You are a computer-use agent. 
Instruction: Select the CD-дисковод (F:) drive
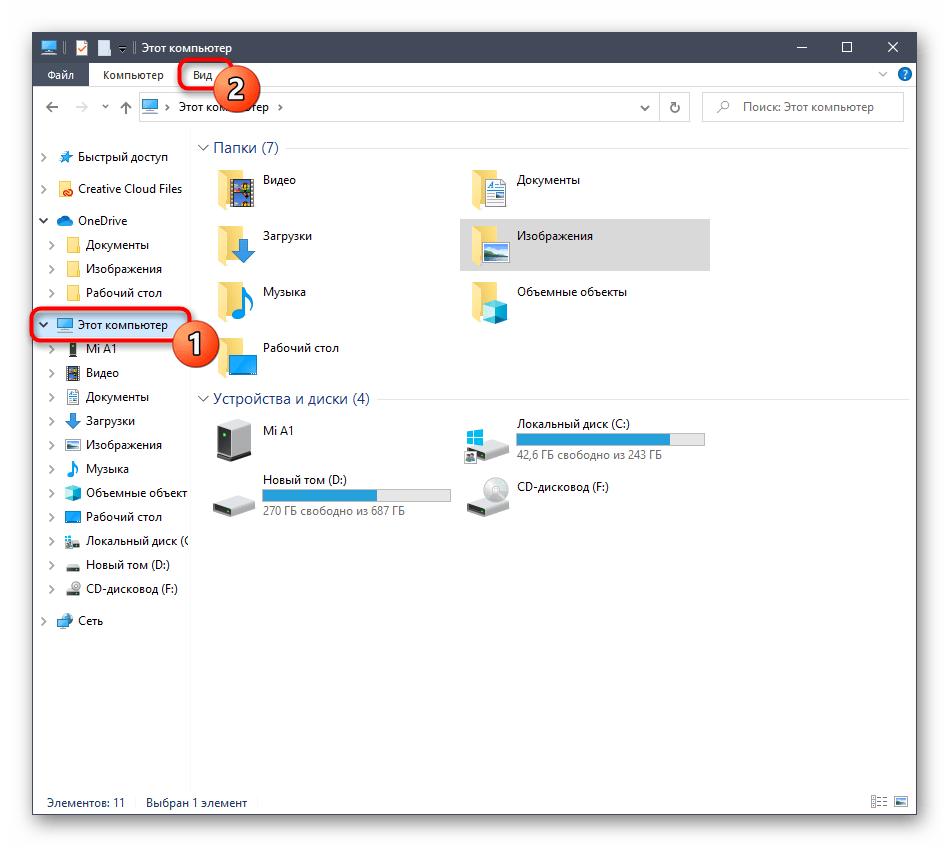pos(488,497)
